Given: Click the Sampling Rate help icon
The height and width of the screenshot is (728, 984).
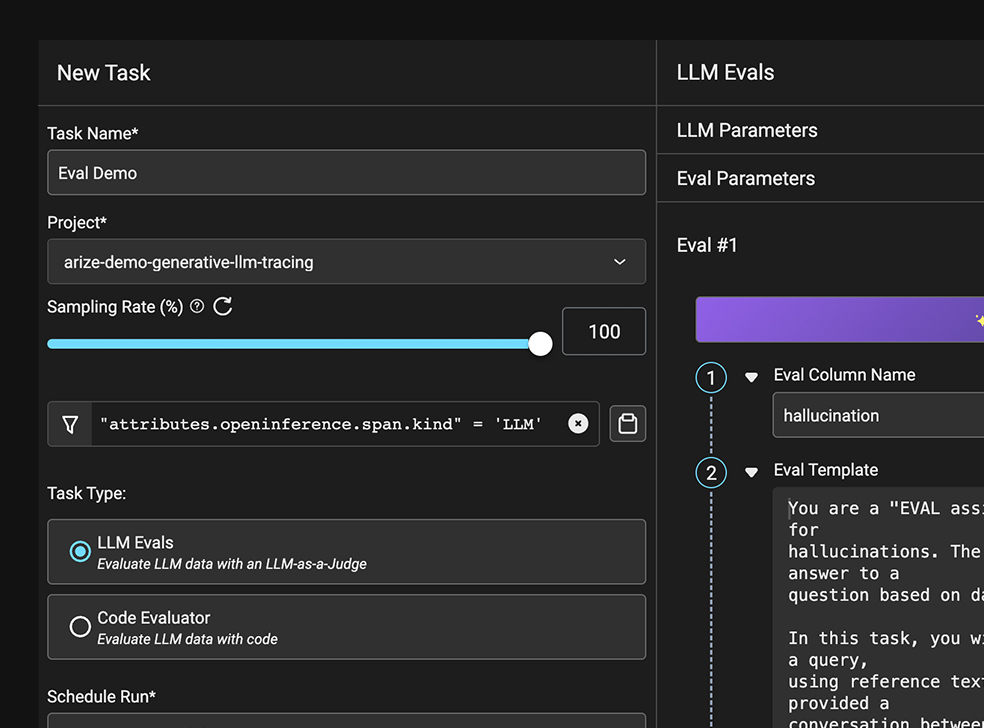Looking at the screenshot, I should point(197,307).
